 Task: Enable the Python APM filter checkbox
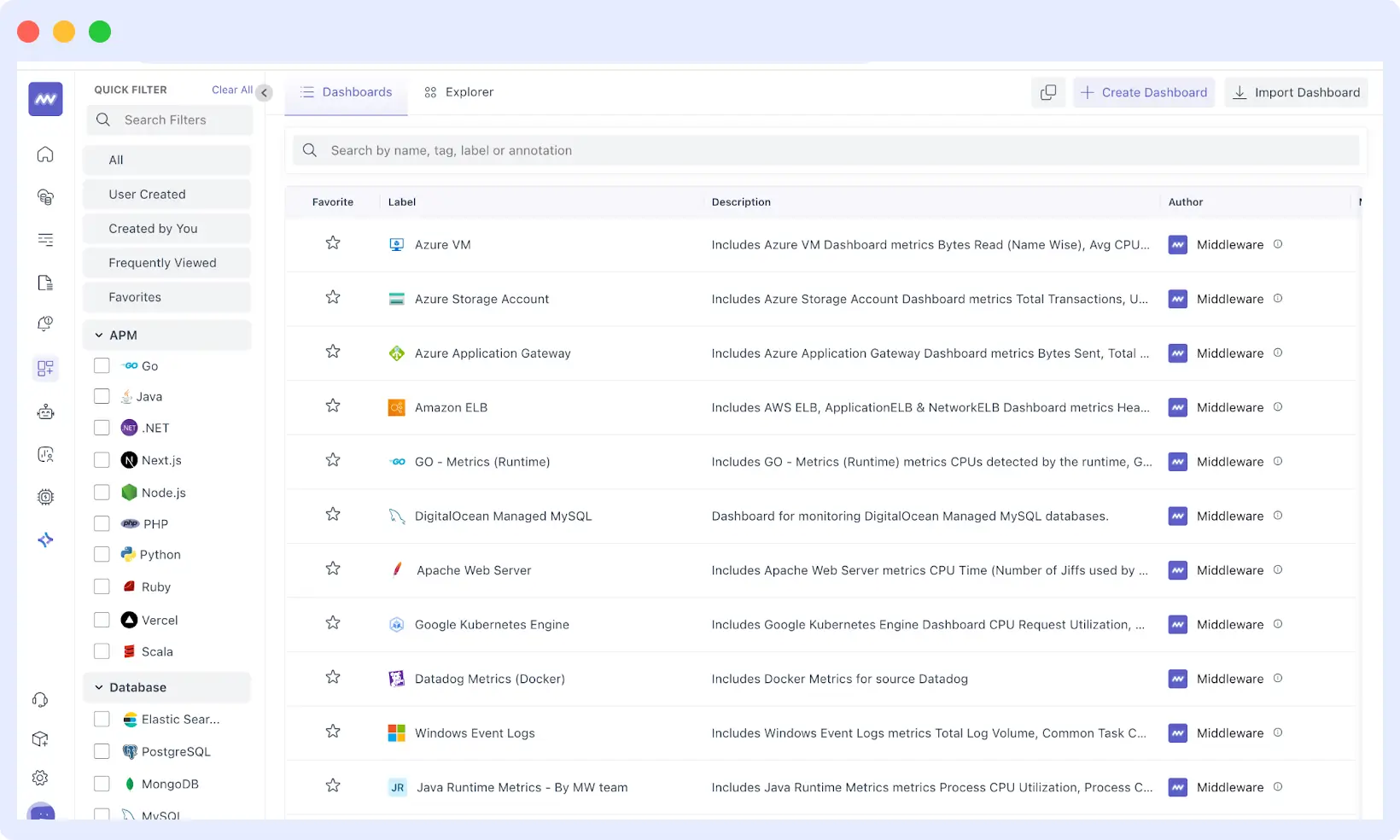pyautogui.click(x=102, y=554)
